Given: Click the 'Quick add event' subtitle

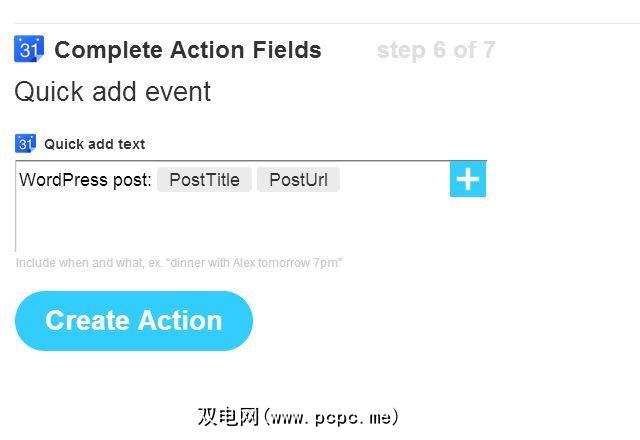Looking at the screenshot, I should 112,92.
